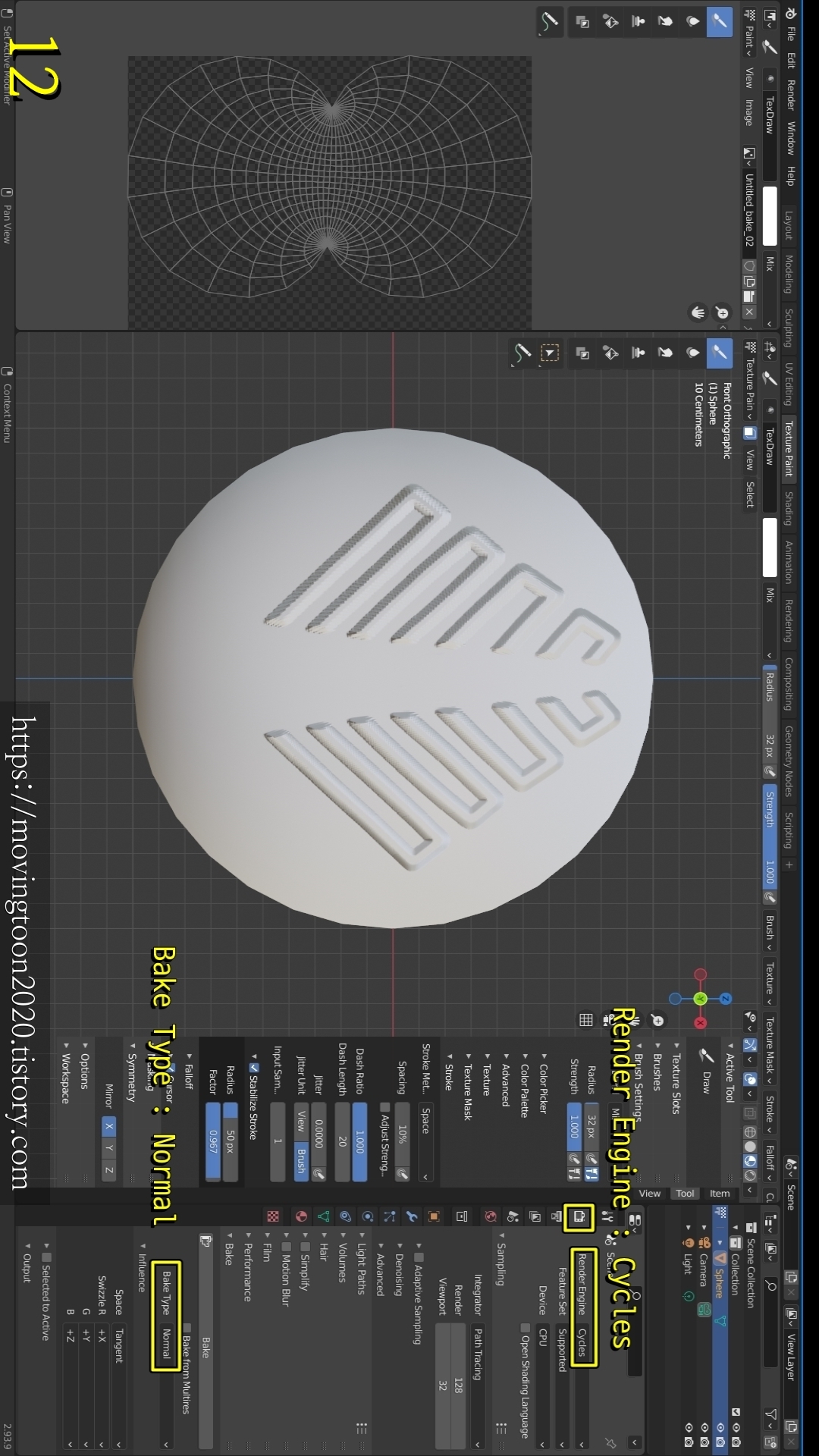
Task: Click the Strength slider in the viewport header
Action: click(x=769, y=836)
